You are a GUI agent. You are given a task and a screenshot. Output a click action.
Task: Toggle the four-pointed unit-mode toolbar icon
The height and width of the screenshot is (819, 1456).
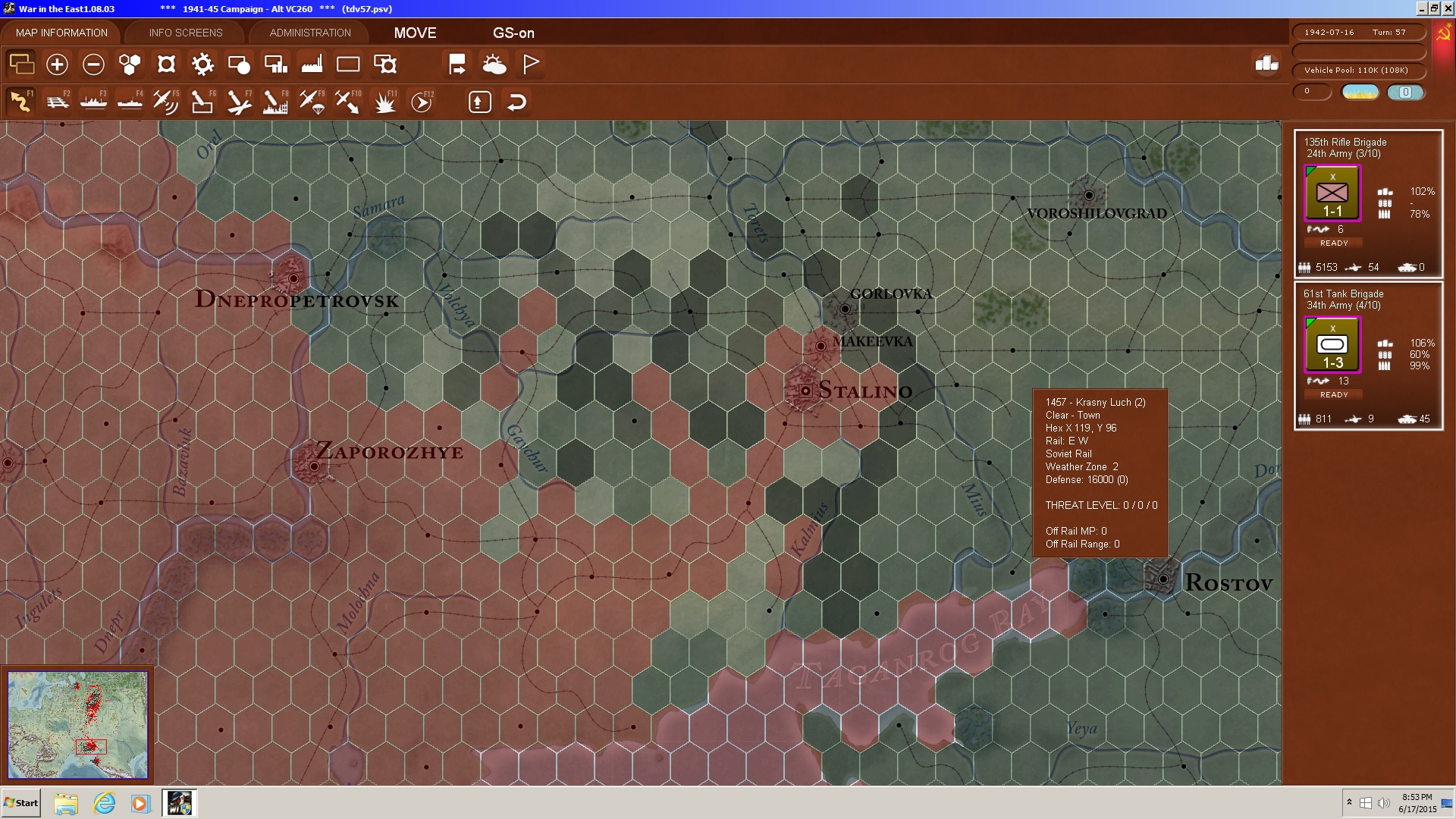click(166, 64)
